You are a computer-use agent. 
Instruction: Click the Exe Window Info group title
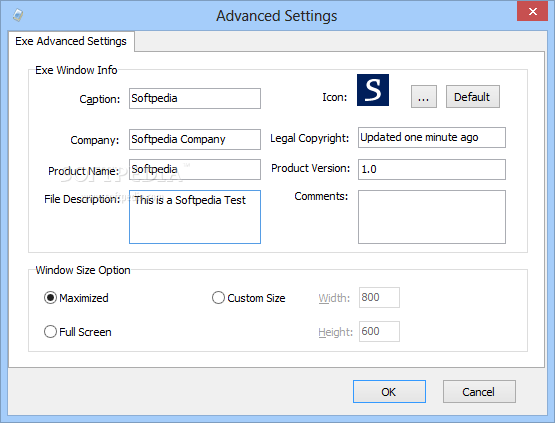(76, 70)
